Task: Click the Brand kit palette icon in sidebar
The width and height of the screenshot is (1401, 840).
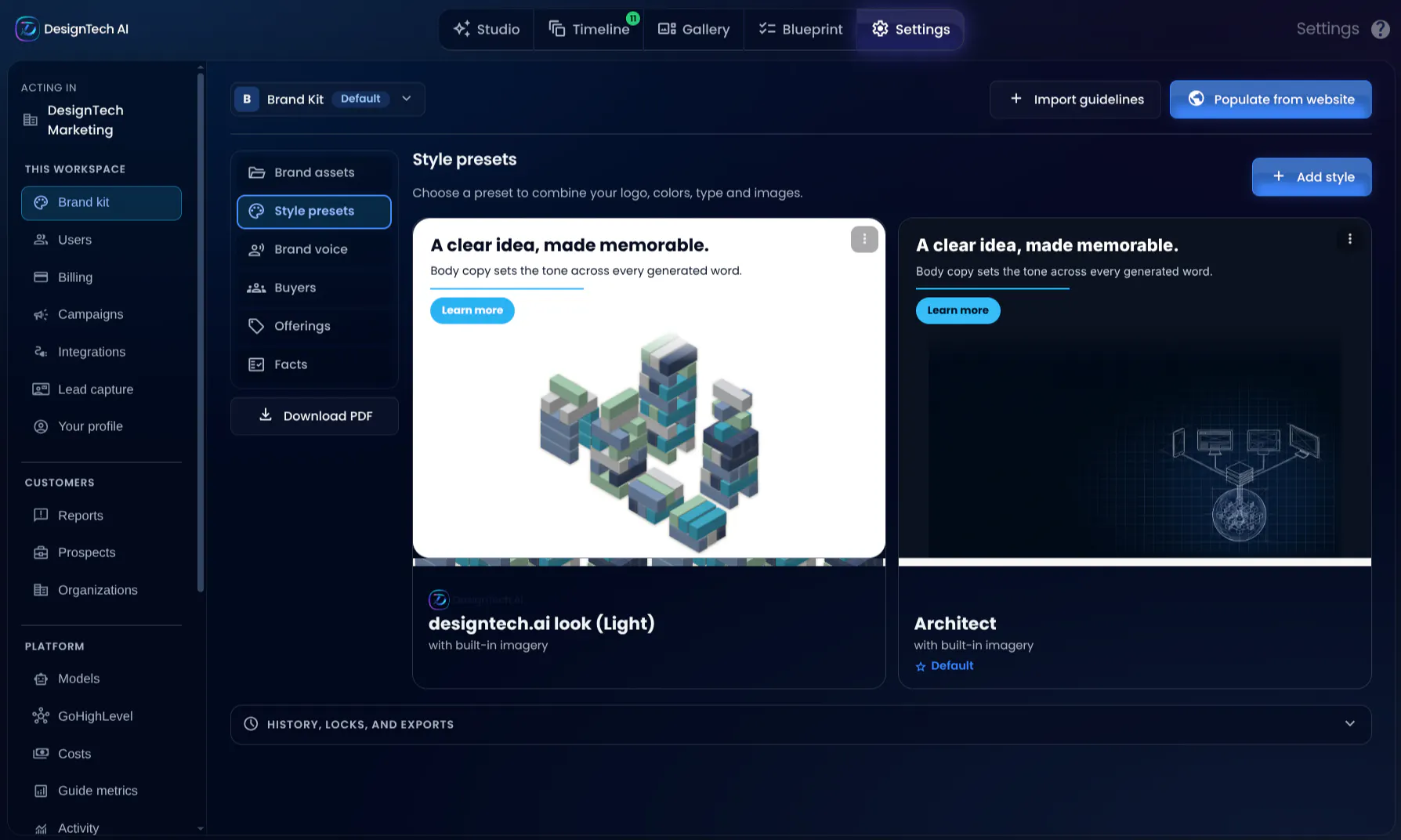Action: [x=41, y=202]
